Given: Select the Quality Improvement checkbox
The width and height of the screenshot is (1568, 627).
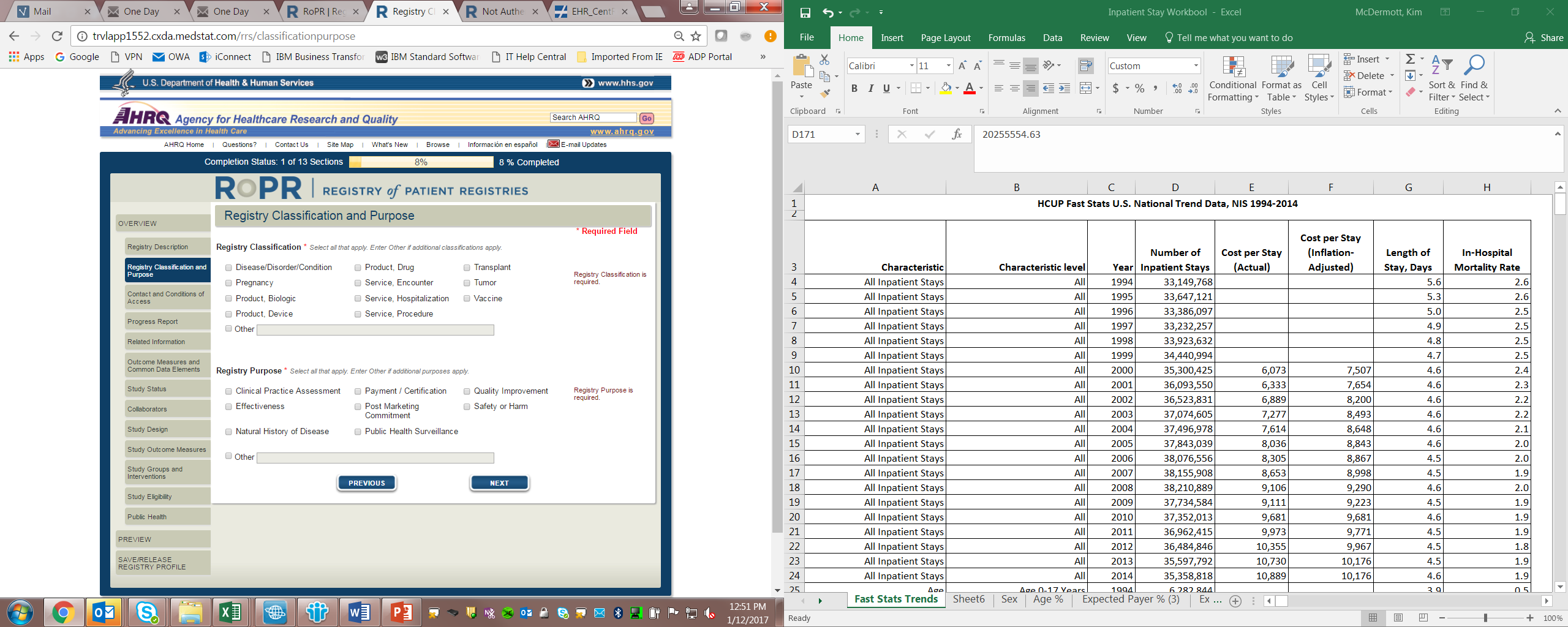Looking at the screenshot, I should pos(467,391).
